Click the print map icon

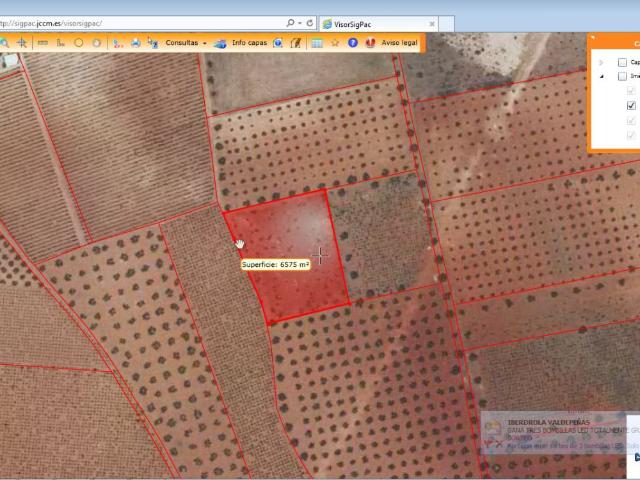pyautogui.click(x=135, y=43)
